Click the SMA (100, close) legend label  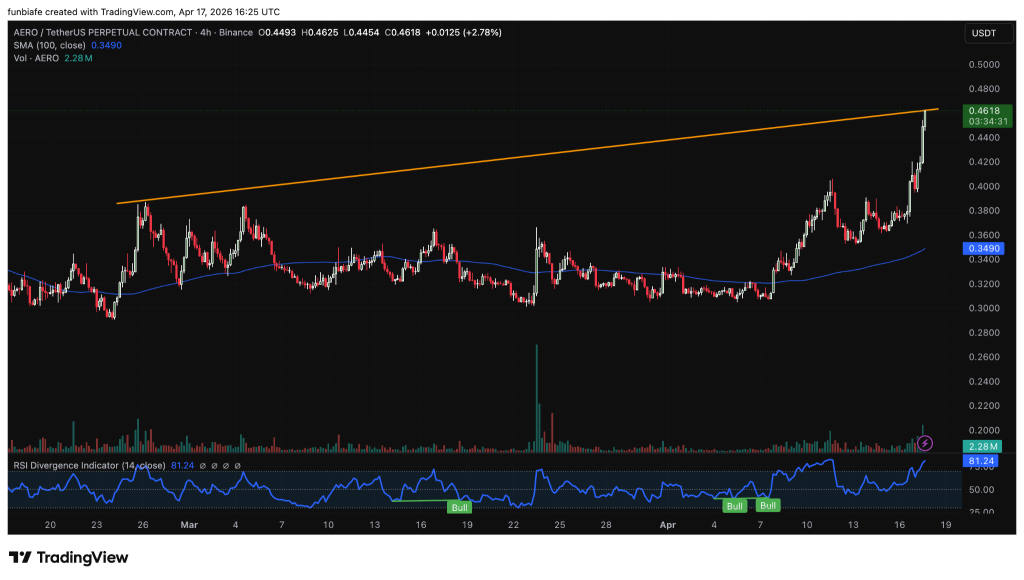pyautogui.click(x=48, y=46)
